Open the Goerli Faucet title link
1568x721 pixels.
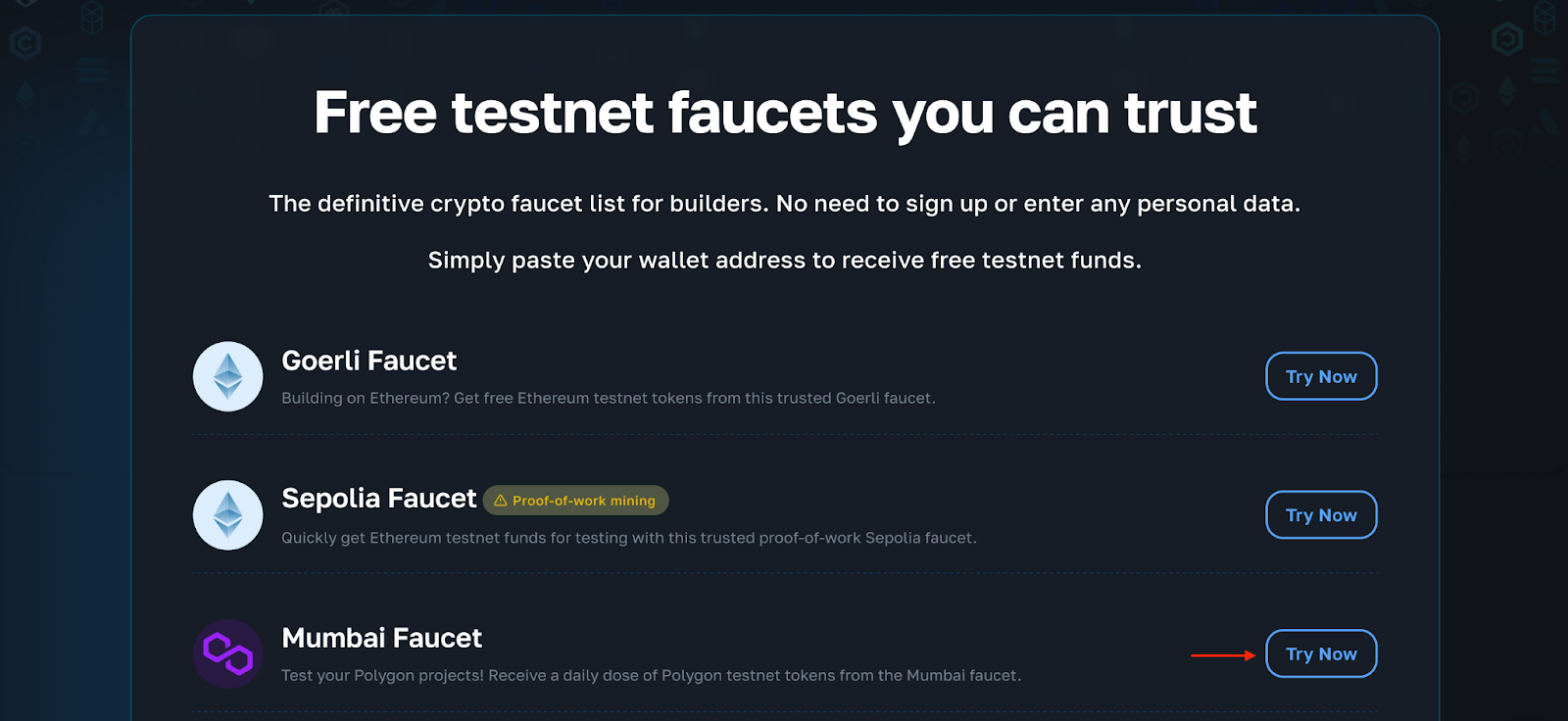[x=368, y=360]
